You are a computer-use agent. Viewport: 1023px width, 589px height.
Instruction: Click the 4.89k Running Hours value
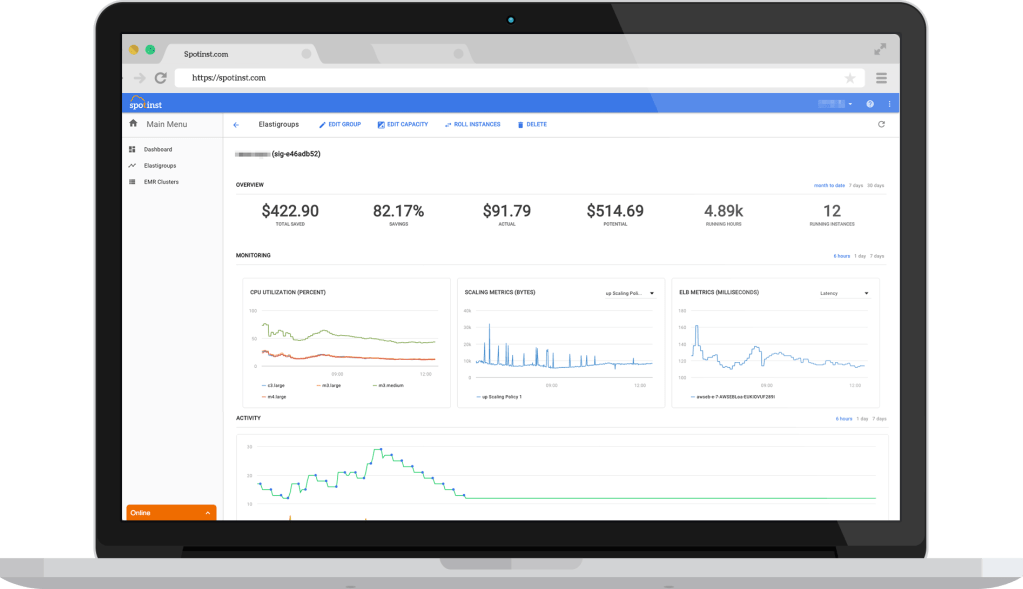tap(724, 211)
